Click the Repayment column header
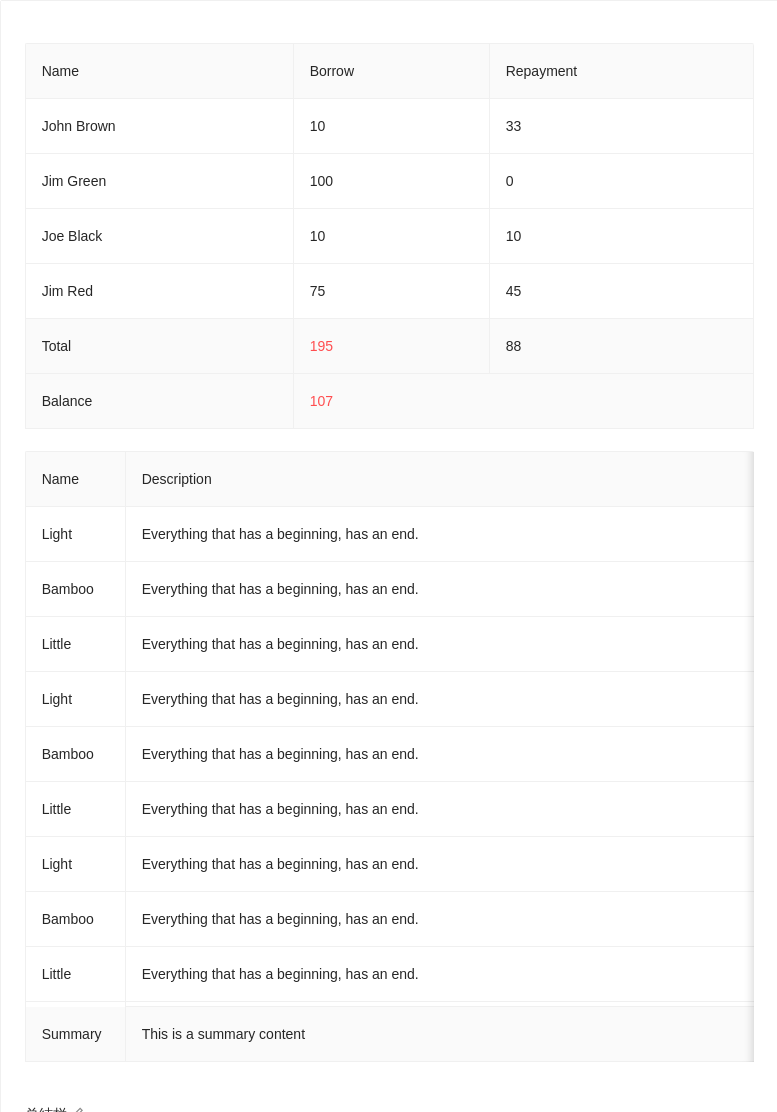The height and width of the screenshot is (1112, 777). pos(541,71)
